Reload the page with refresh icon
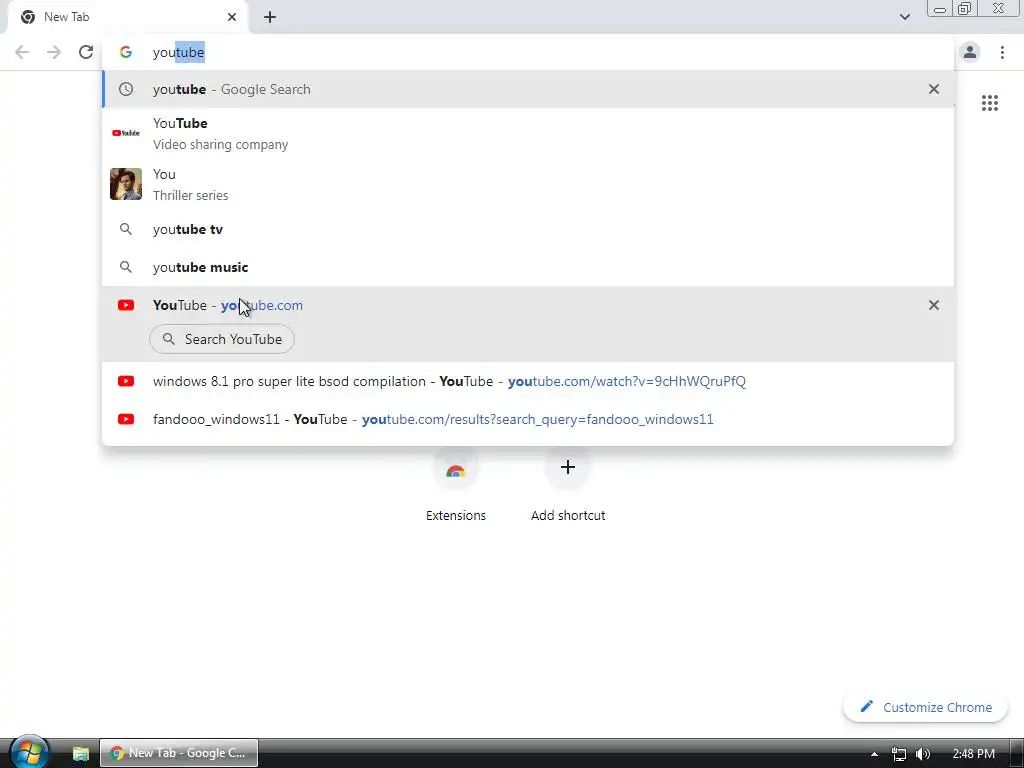Screen dimensions: 1024x768 tap(86, 52)
